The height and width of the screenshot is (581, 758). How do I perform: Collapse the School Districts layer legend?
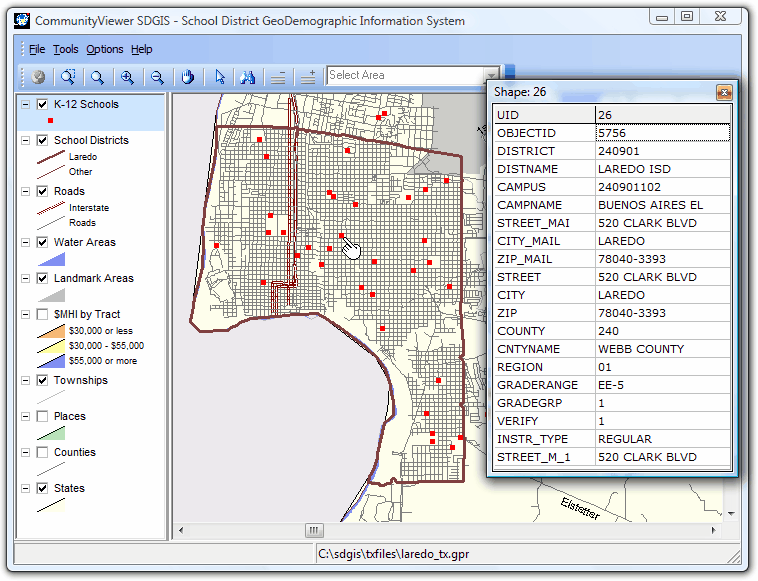(24, 141)
